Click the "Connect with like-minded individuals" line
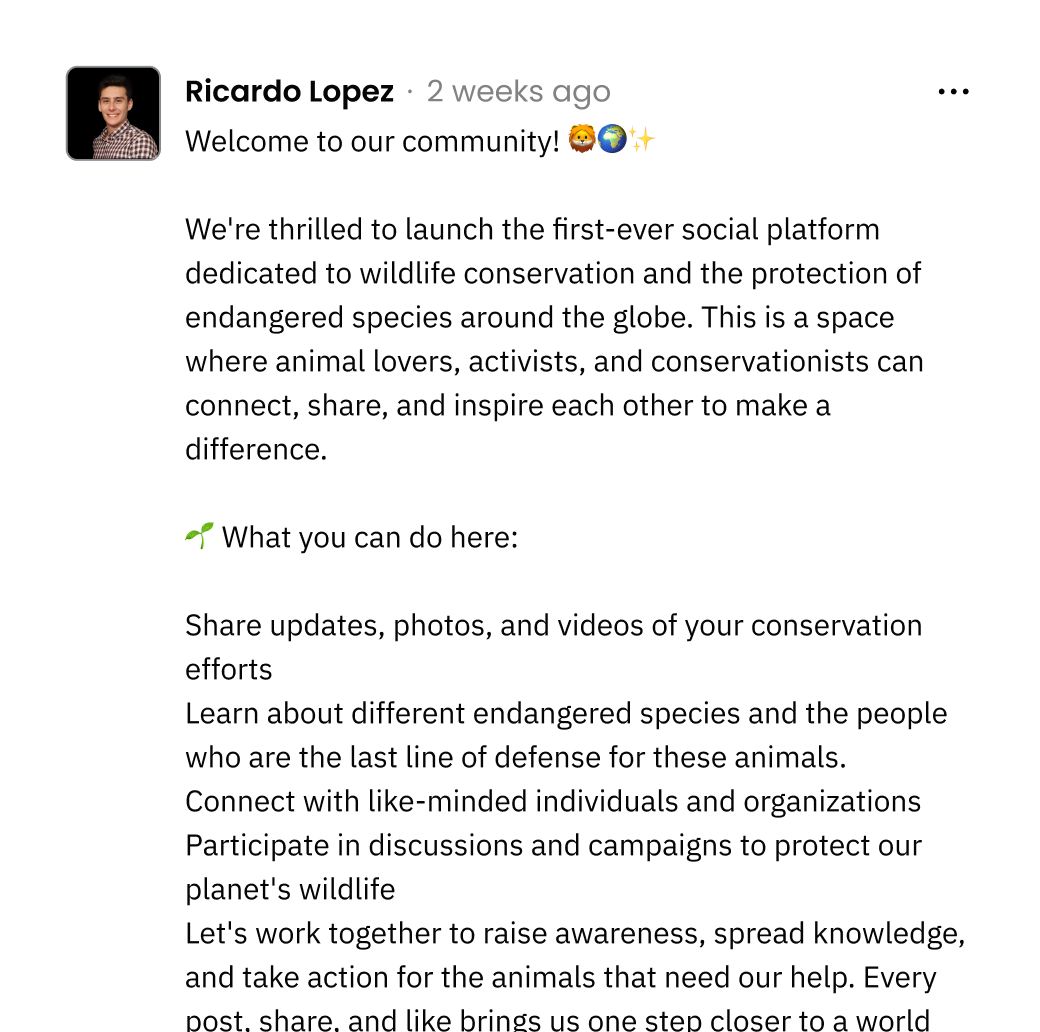This screenshot has width=1040, height=1032. (553, 801)
